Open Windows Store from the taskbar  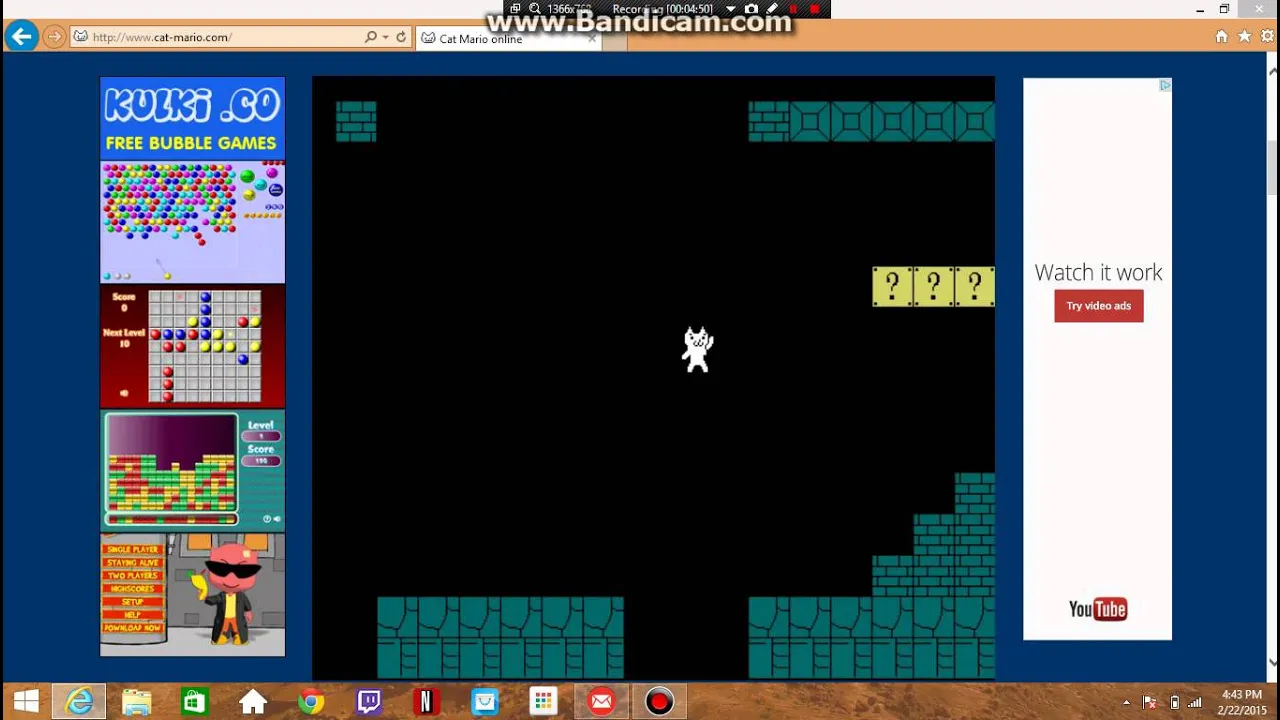(x=194, y=702)
